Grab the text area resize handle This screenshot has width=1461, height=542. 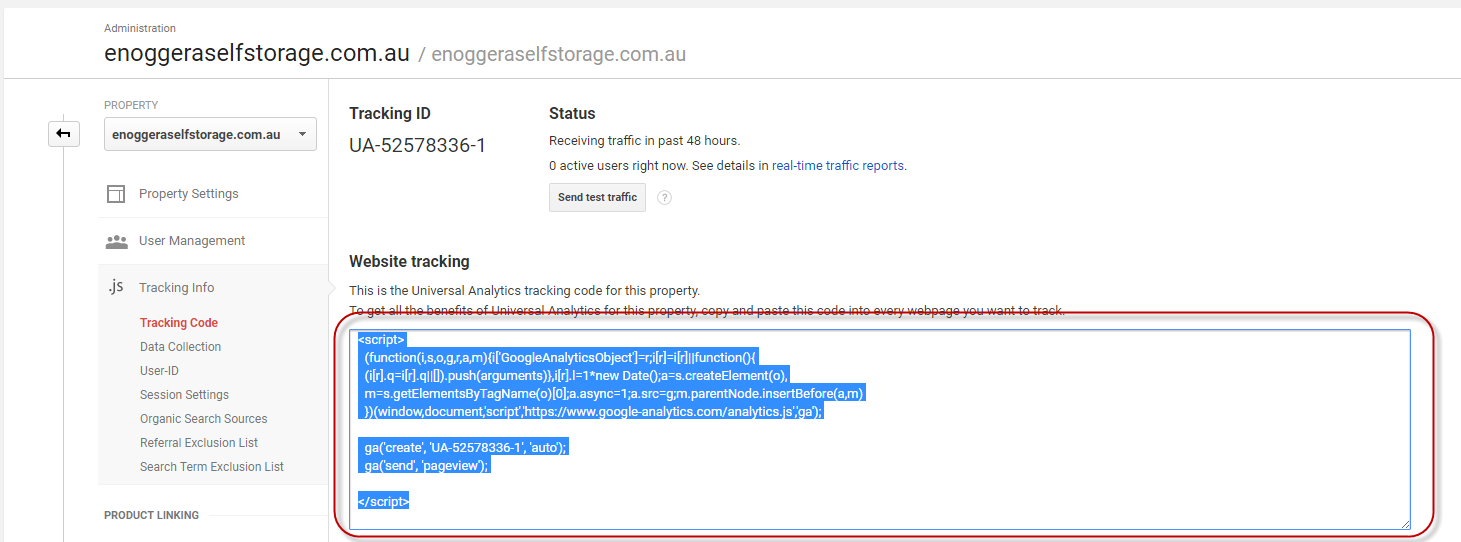pos(1404,523)
